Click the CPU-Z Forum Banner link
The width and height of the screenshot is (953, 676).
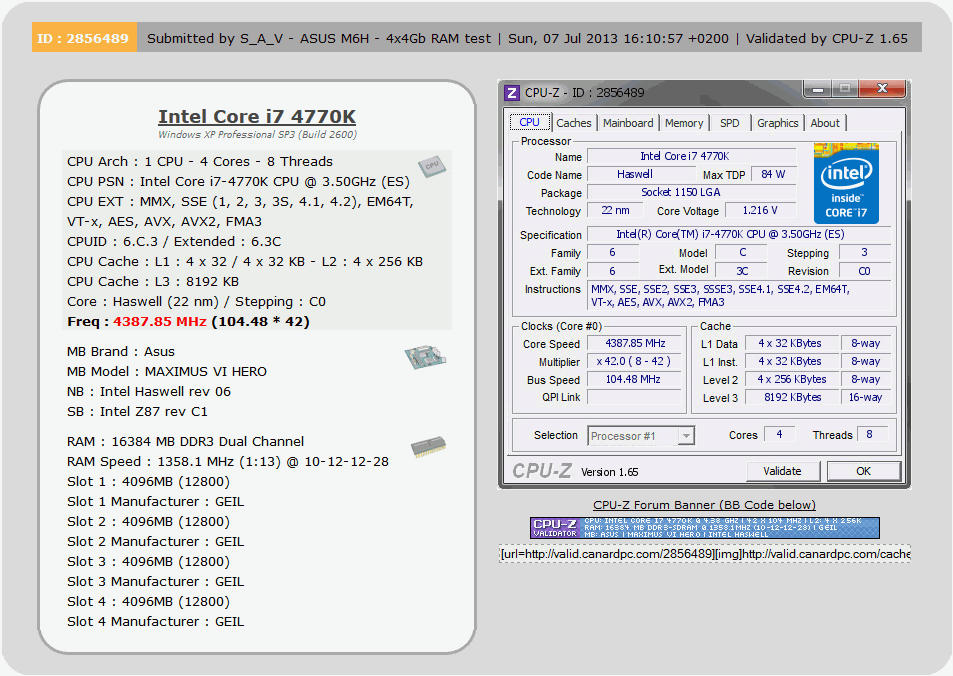(704, 505)
